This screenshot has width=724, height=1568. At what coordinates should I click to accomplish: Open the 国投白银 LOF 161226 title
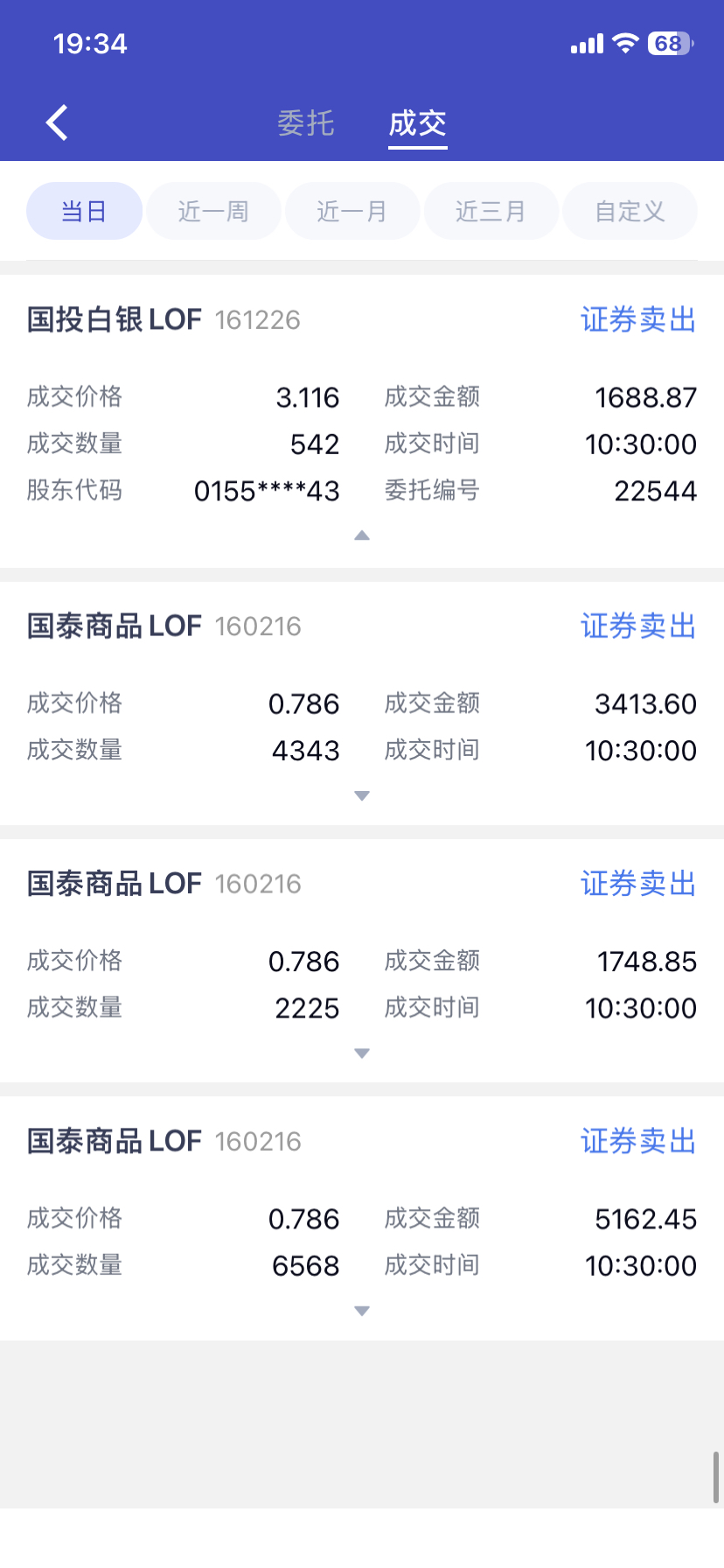point(164,320)
